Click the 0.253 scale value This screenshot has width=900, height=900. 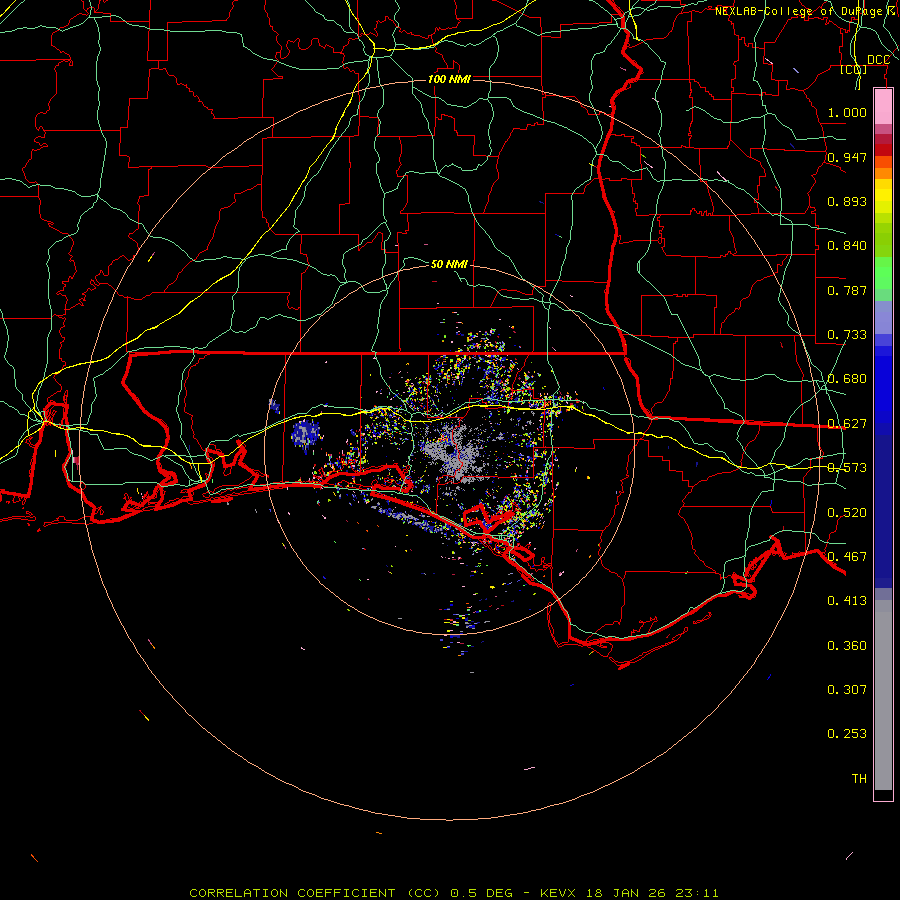click(847, 734)
